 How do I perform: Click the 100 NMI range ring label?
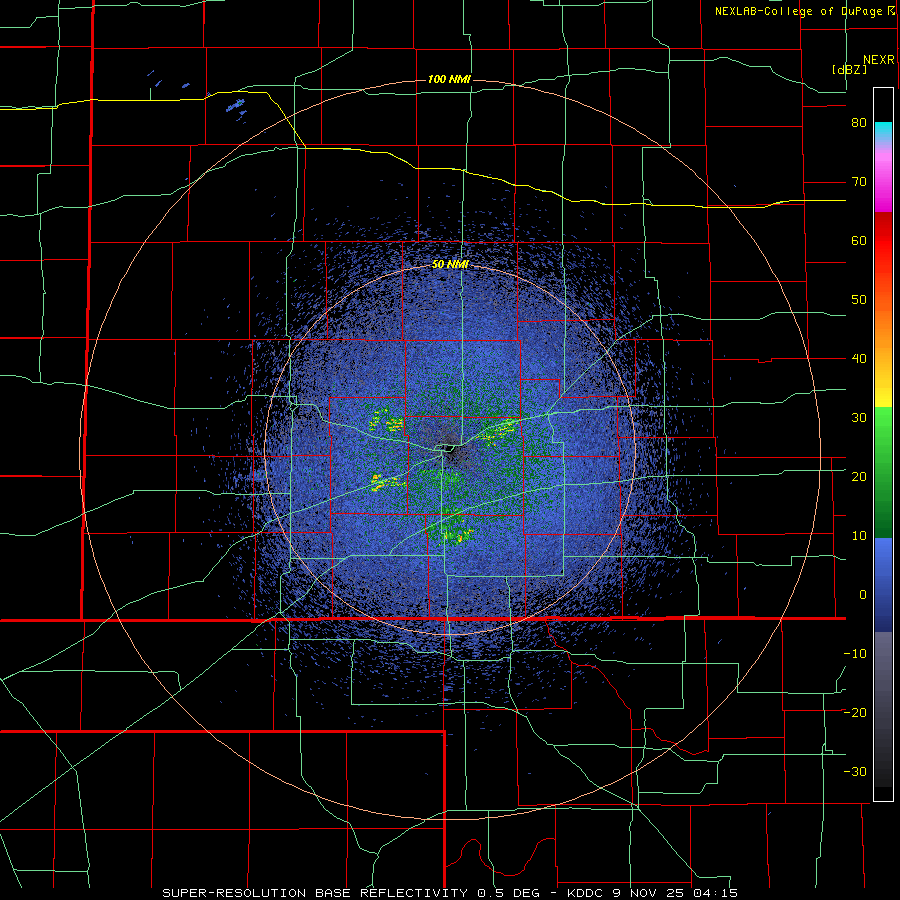449,79
